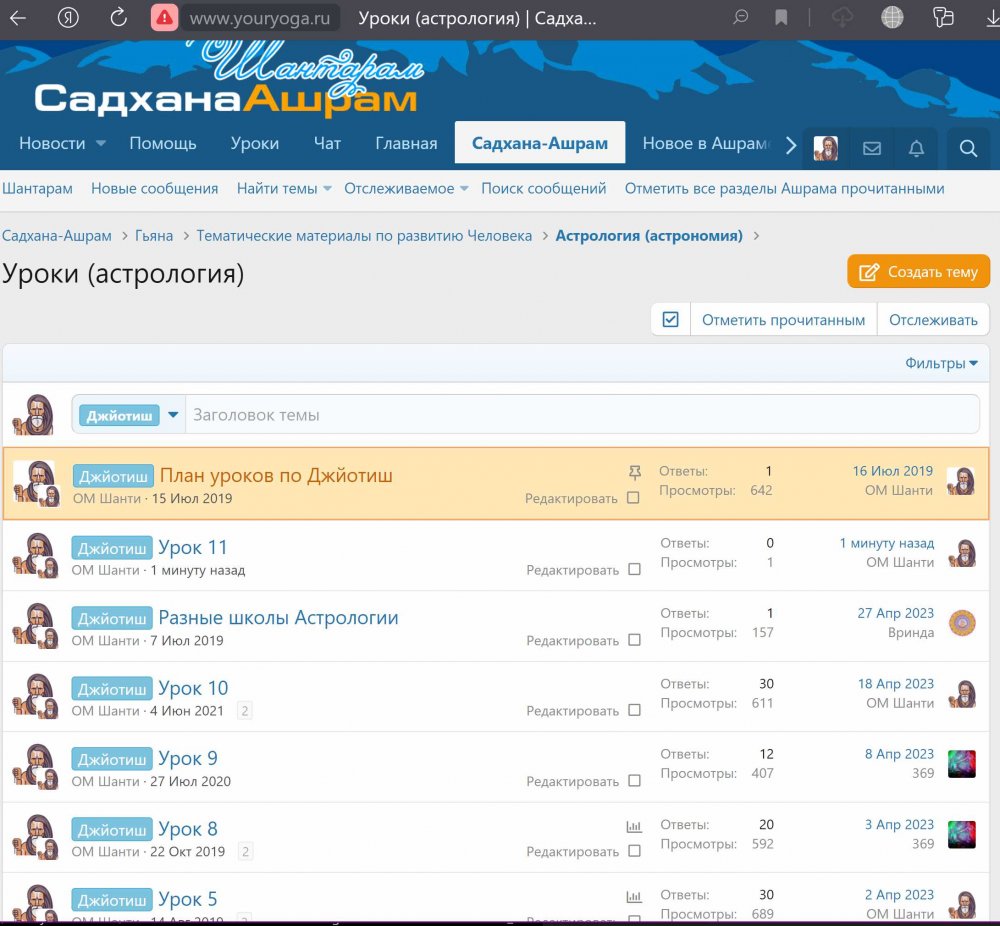Image resolution: width=1000 pixels, height=926 pixels.
Task: Open the private messages envelope icon
Action: pos(872,148)
